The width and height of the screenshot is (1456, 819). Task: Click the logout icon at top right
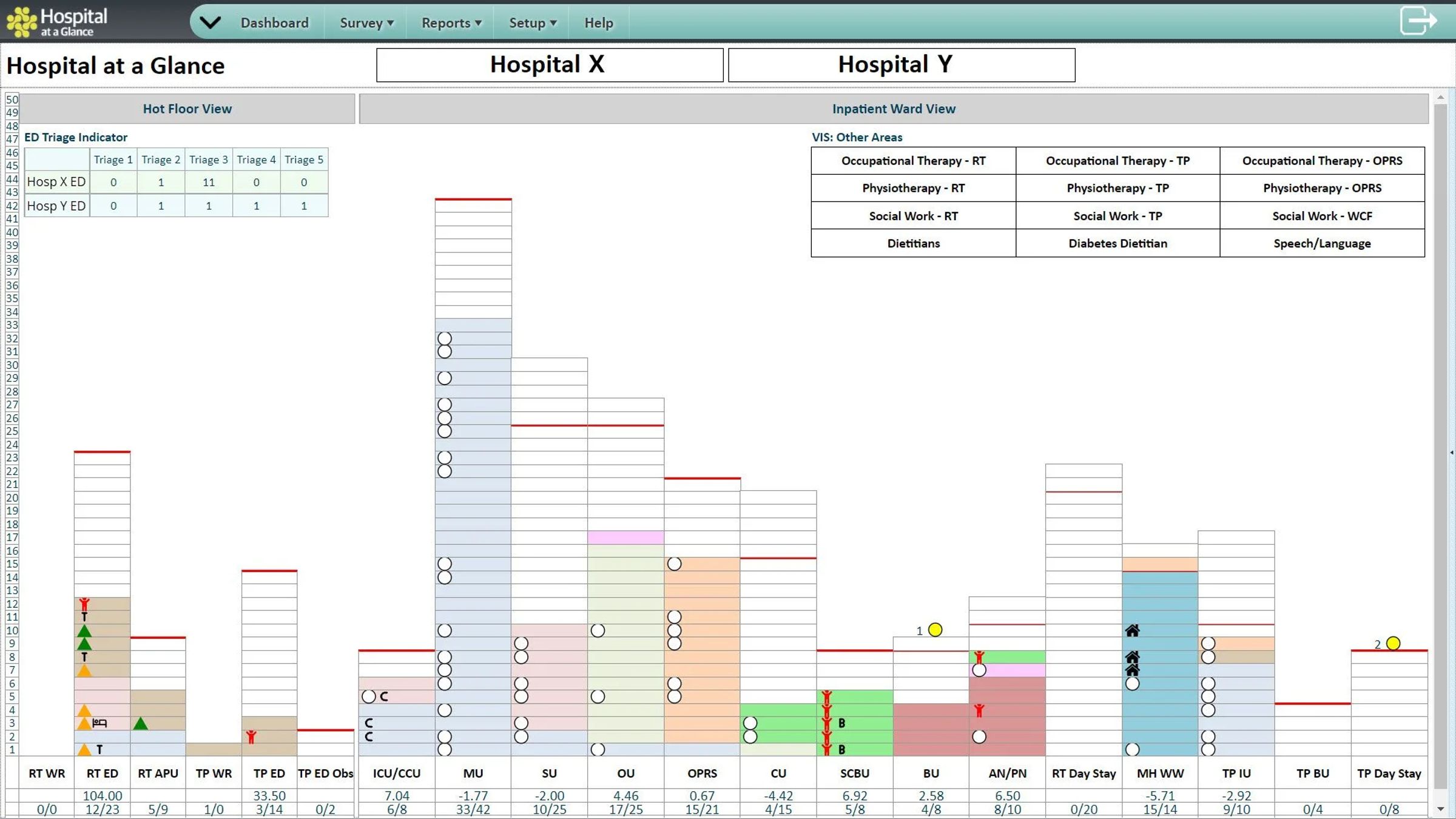[x=1418, y=21]
